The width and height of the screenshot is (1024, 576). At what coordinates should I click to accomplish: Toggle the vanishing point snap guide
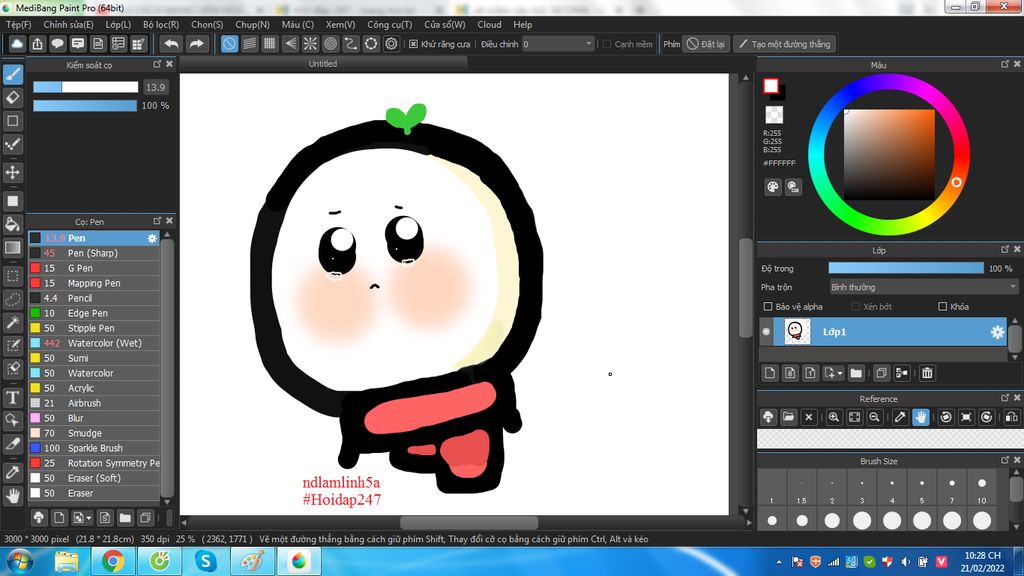coord(290,44)
